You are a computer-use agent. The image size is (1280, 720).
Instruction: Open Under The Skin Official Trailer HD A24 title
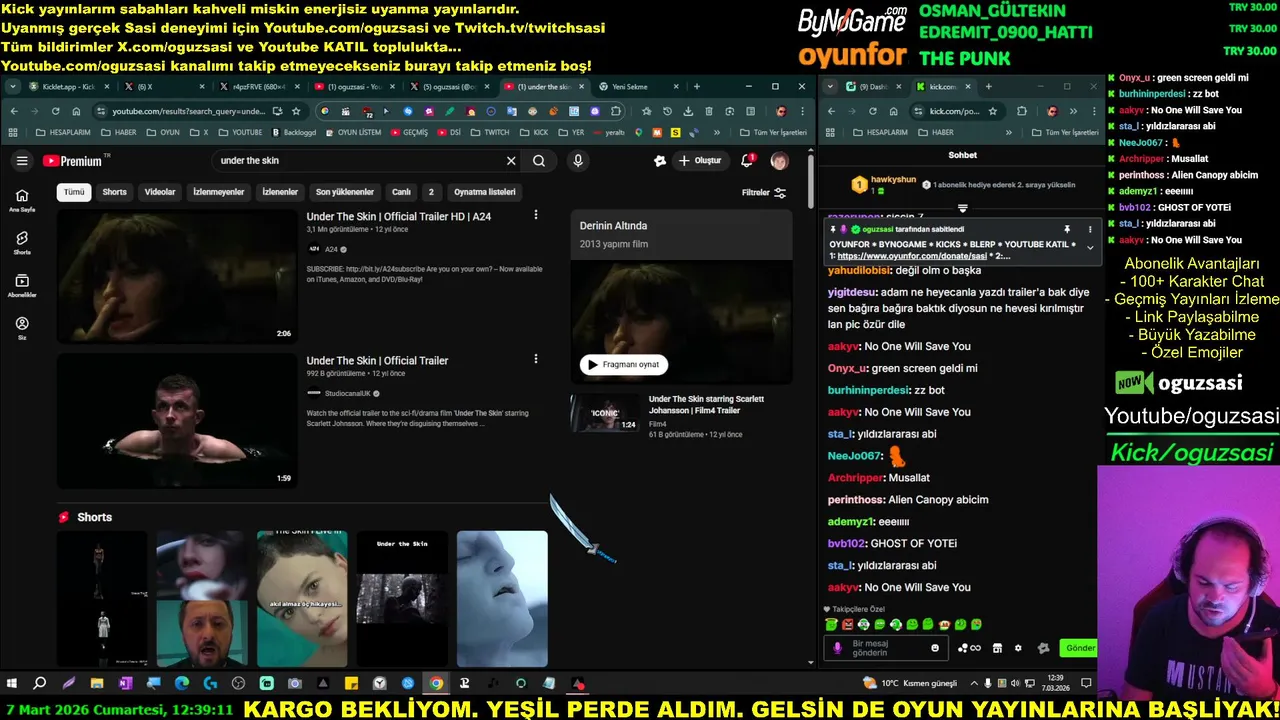[x=399, y=216]
